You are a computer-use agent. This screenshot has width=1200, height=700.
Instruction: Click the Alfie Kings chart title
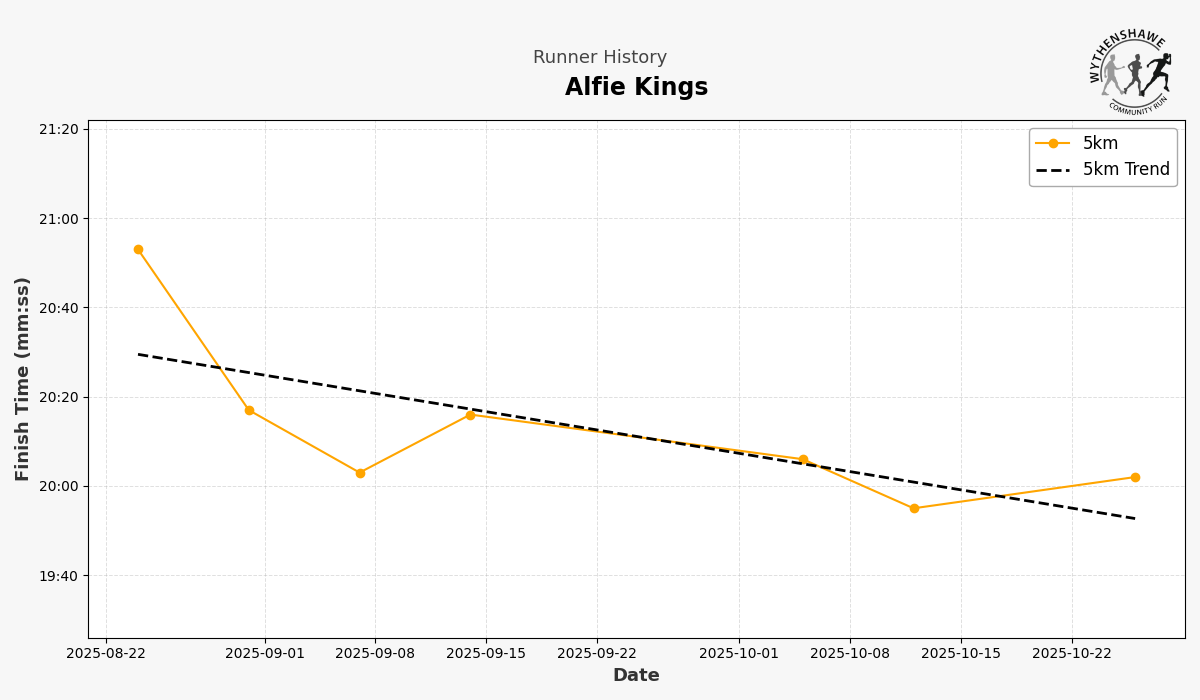636,88
